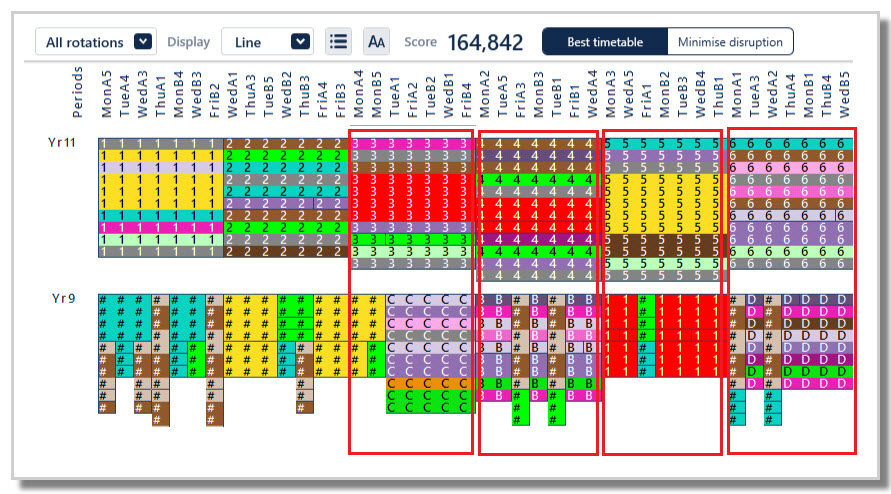Screen dimensions: 891x494
Task: Click the Yr9 row label
Action: tap(64, 298)
